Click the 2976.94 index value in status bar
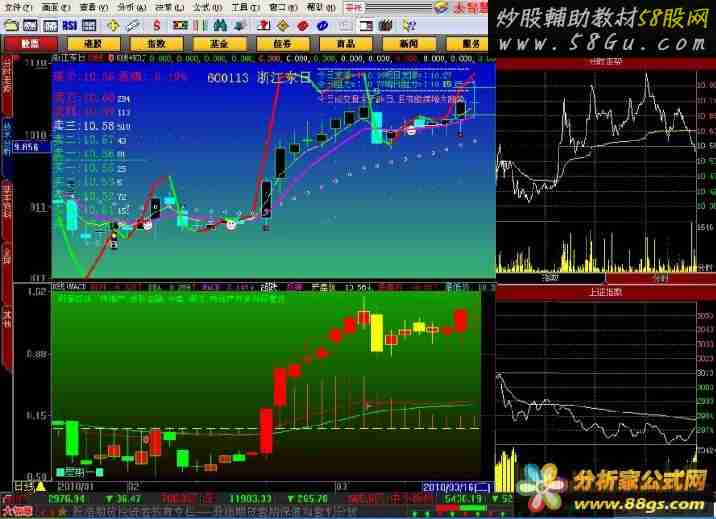The image size is (716, 519). pos(67,499)
